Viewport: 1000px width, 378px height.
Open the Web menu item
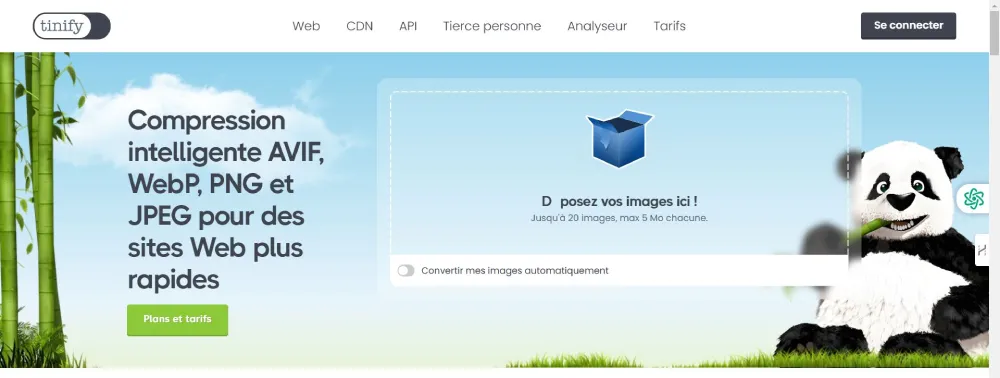[306, 26]
